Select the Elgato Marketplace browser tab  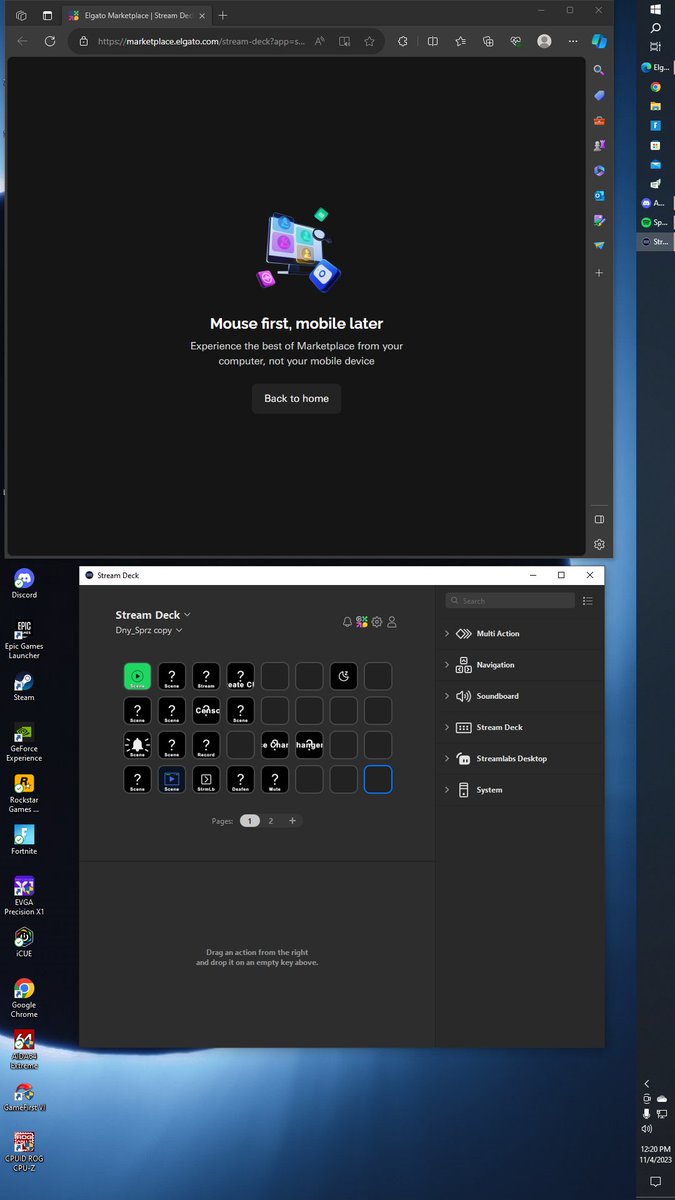pos(136,15)
